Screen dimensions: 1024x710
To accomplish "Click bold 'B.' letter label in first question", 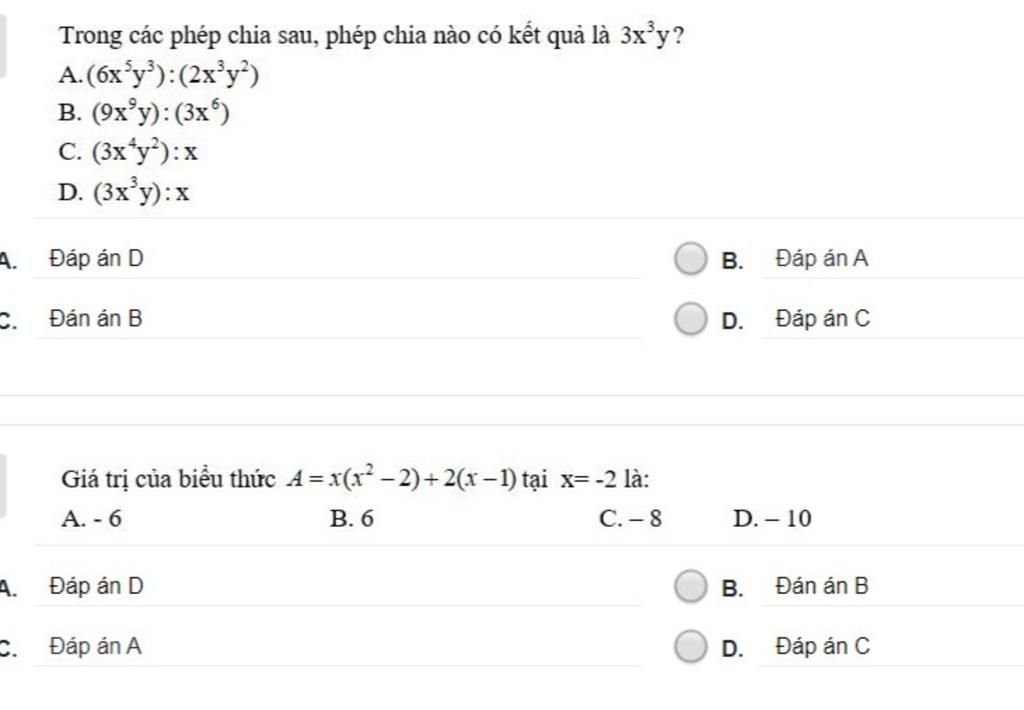I will (732, 262).
